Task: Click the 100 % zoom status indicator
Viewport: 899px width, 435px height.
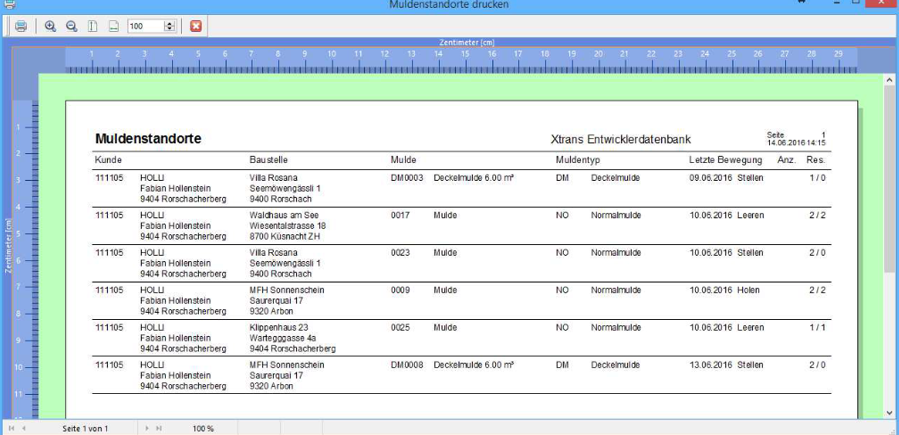Action: [203, 428]
